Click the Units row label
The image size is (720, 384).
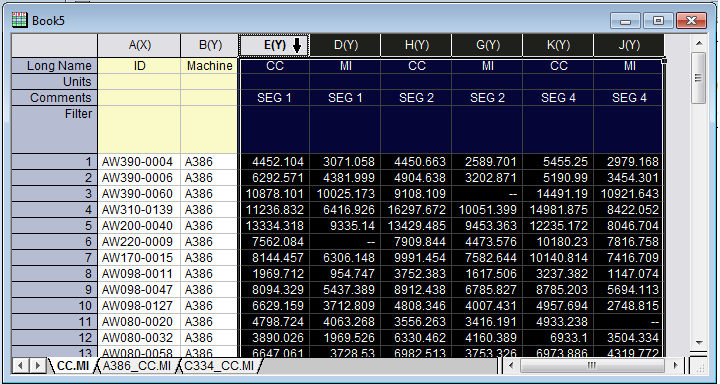[x=54, y=82]
